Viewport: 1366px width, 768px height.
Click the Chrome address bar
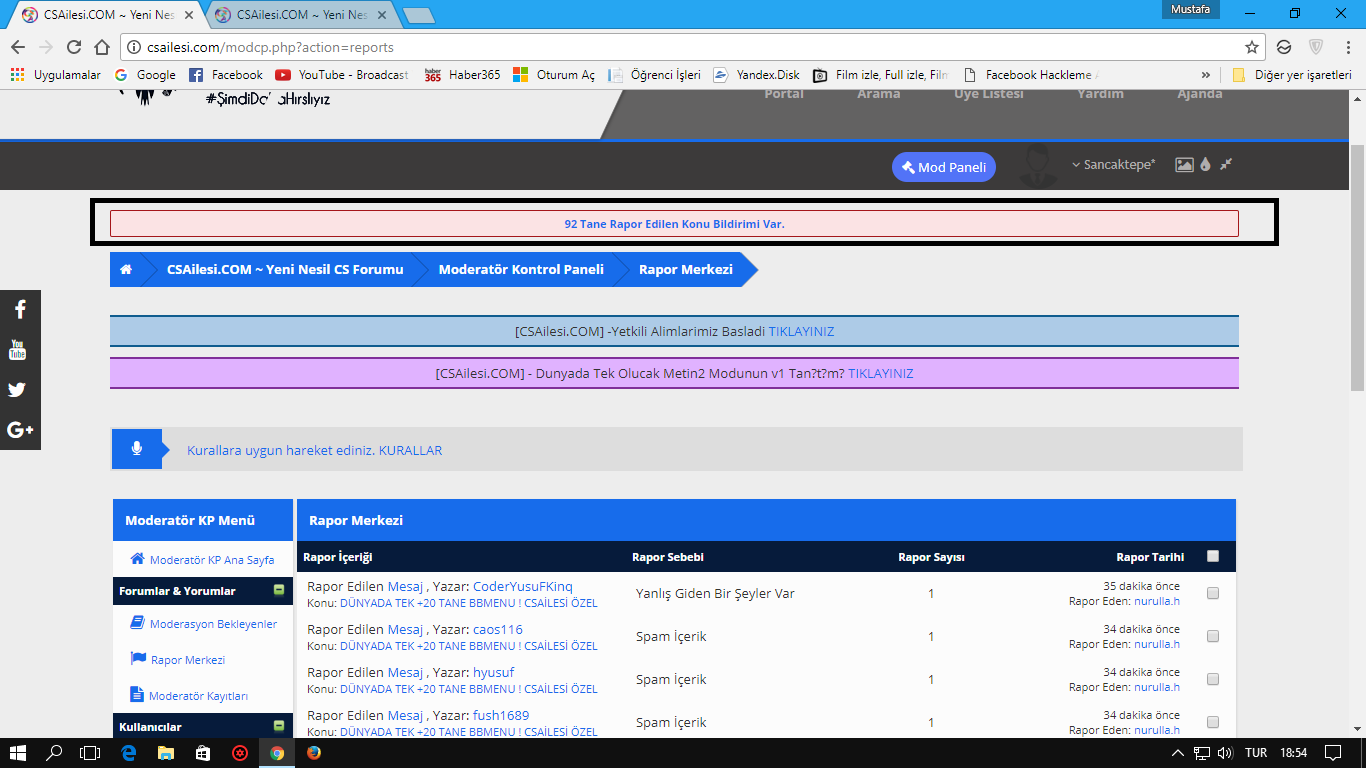click(690, 47)
